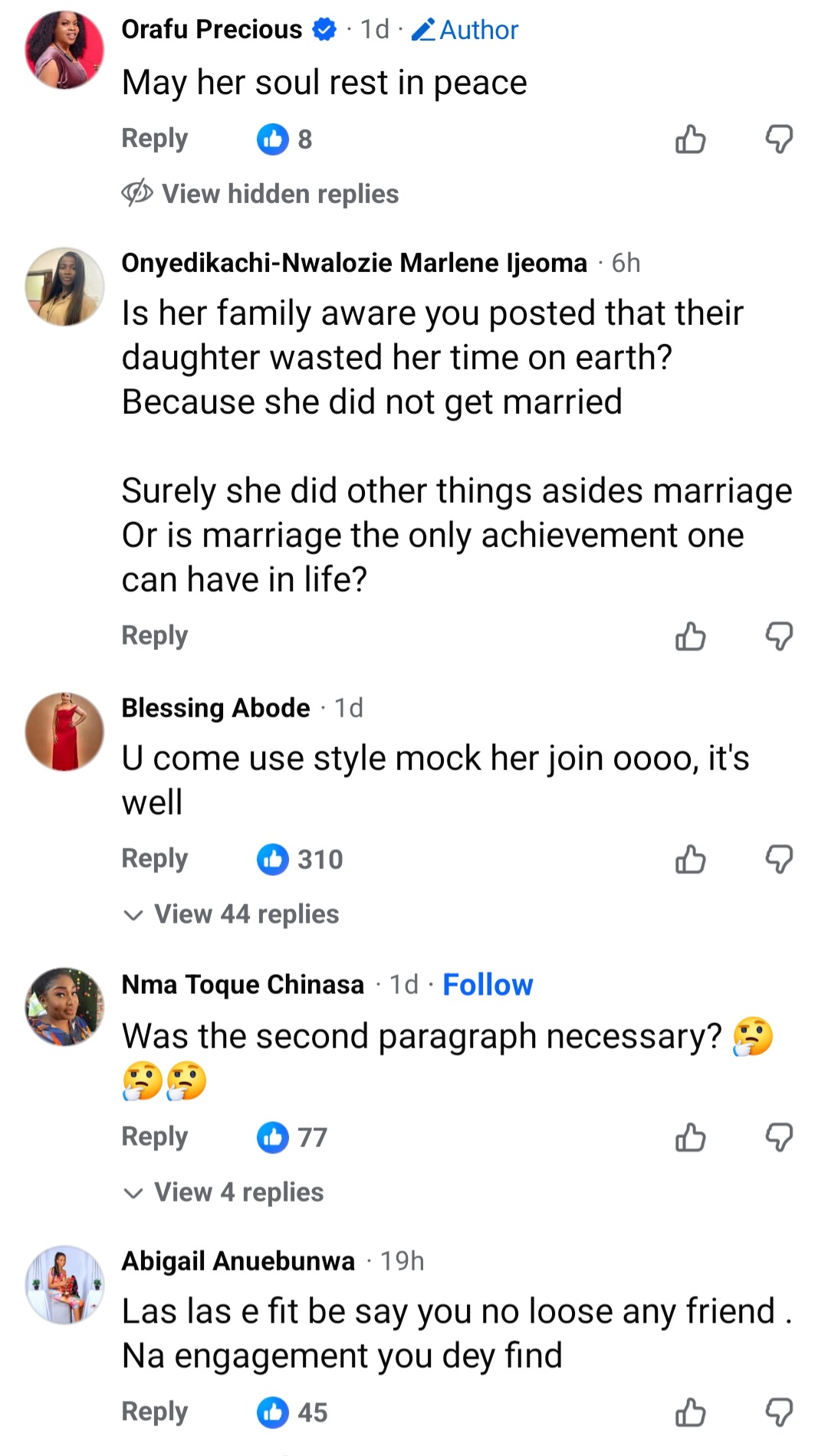Screen dimensions: 828x1456
Task: Thumbs up Abigail Anuebunwa's comment
Action: [x=690, y=1412]
